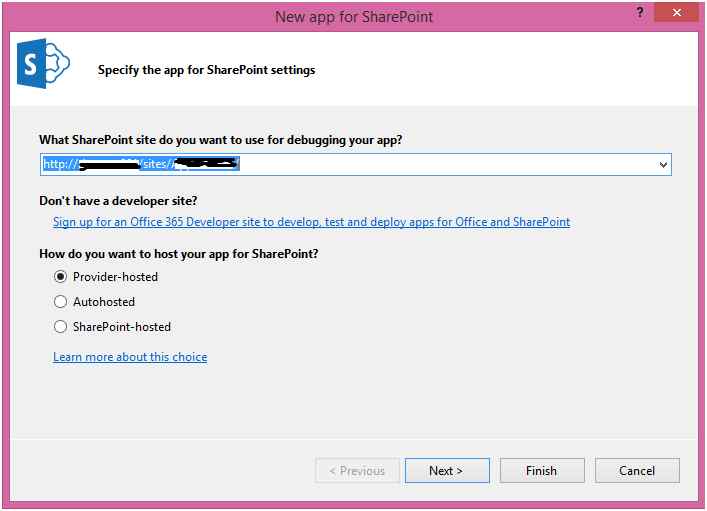
Task: Go to the Next step
Action: [447, 470]
